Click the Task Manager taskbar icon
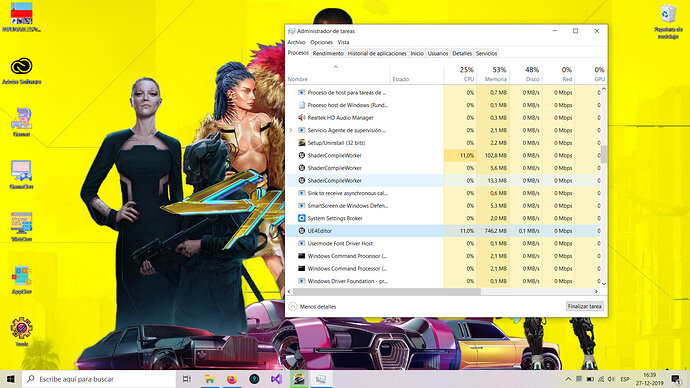 pyautogui.click(x=321, y=379)
